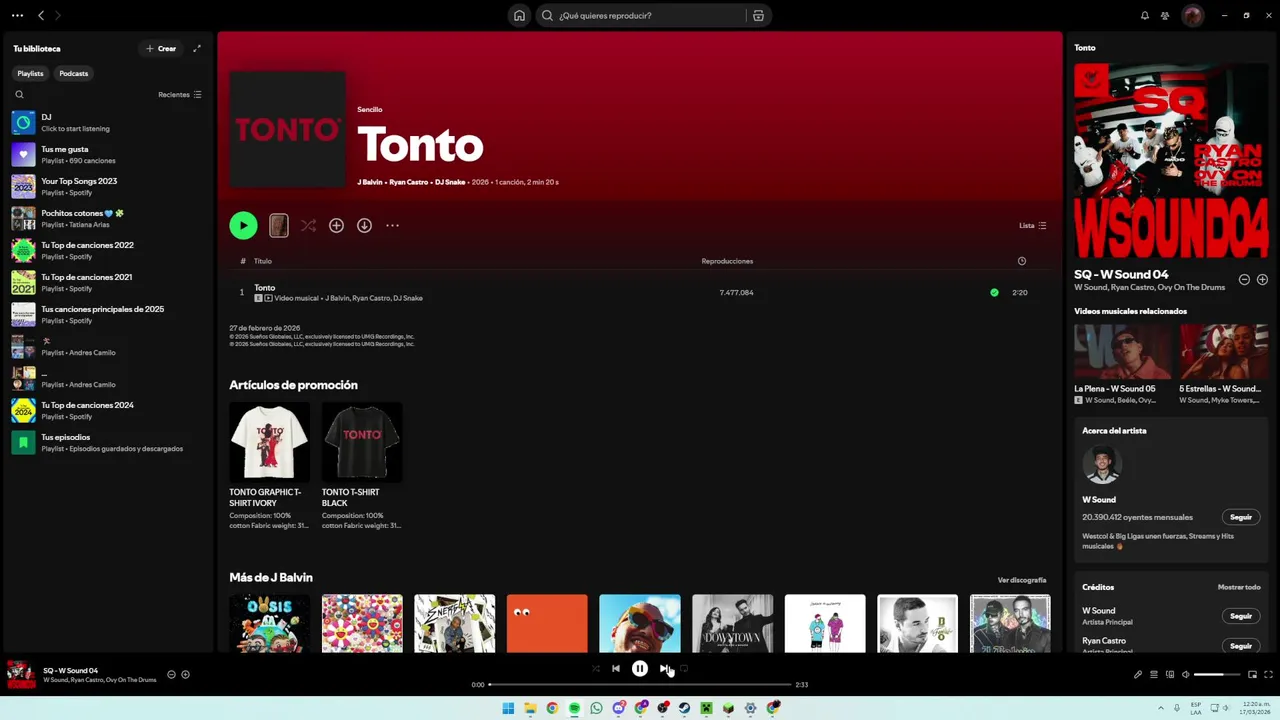Open Your Top Songs 2023 playlist
1280x720 pixels.
108,186
